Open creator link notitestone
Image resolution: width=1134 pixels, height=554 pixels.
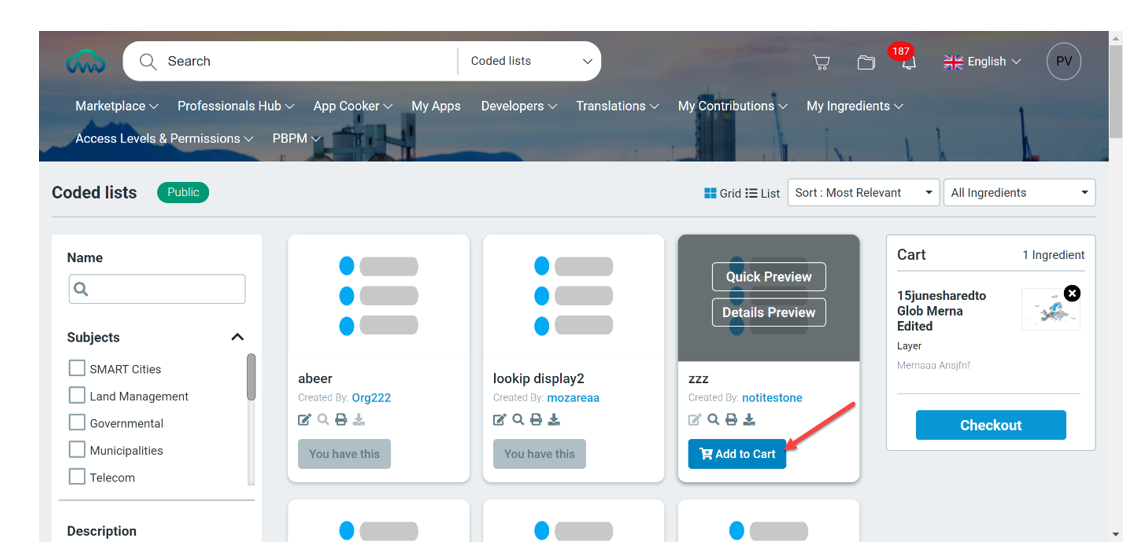pyautogui.click(x=772, y=398)
